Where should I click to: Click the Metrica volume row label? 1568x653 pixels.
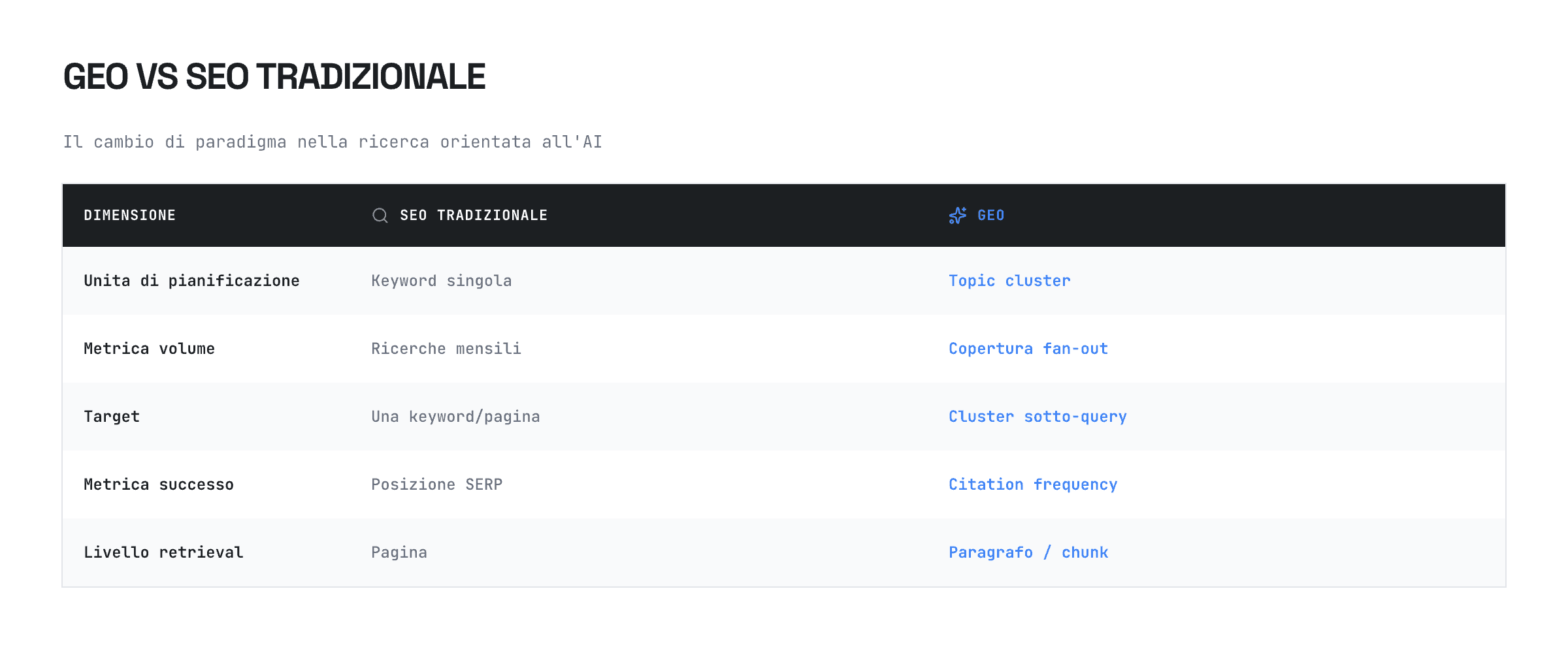(149, 348)
